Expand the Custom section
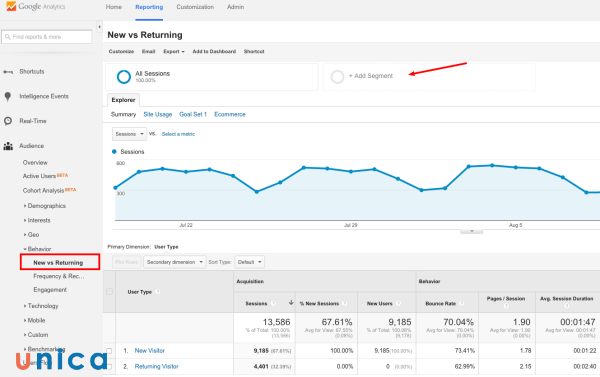 click(x=36, y=335)
